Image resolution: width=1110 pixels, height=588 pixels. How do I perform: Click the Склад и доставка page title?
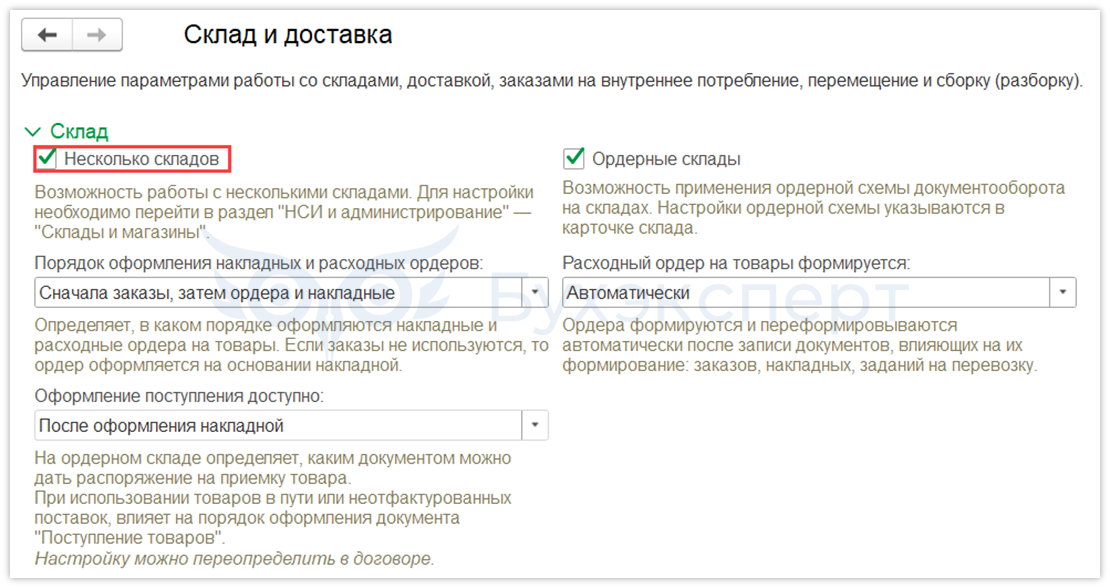click(288, 35)
